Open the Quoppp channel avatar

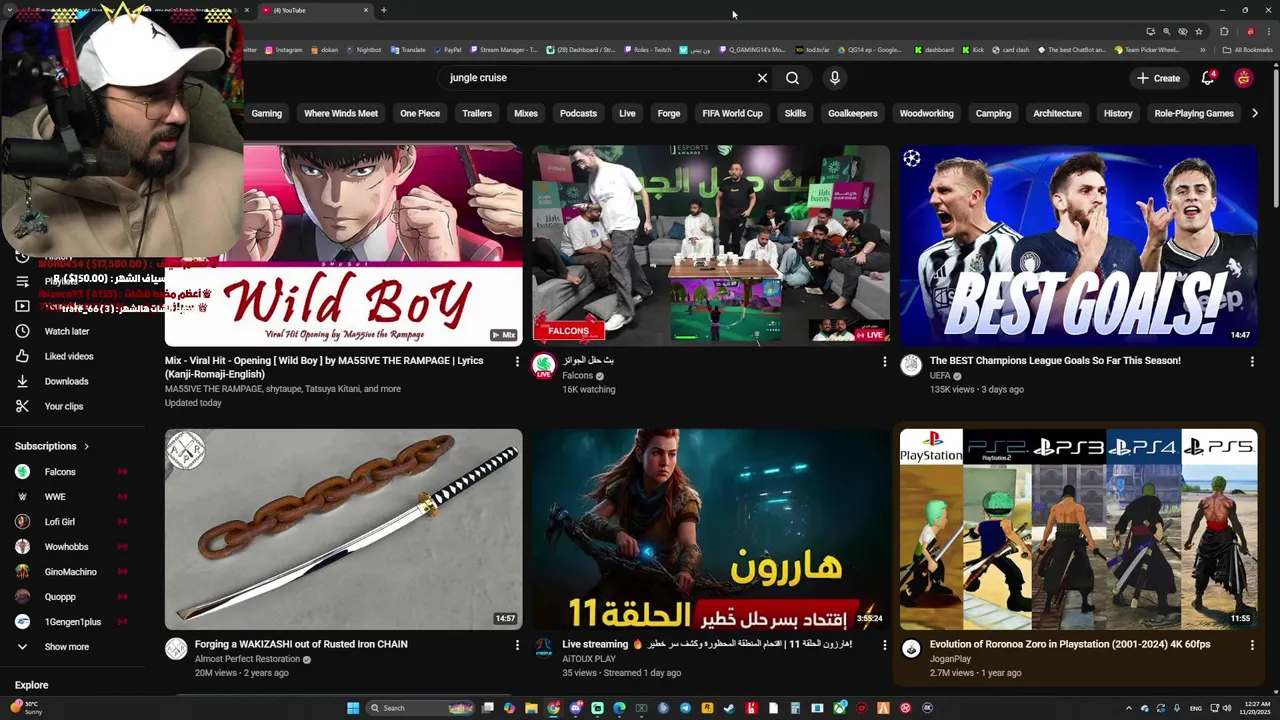22,597
